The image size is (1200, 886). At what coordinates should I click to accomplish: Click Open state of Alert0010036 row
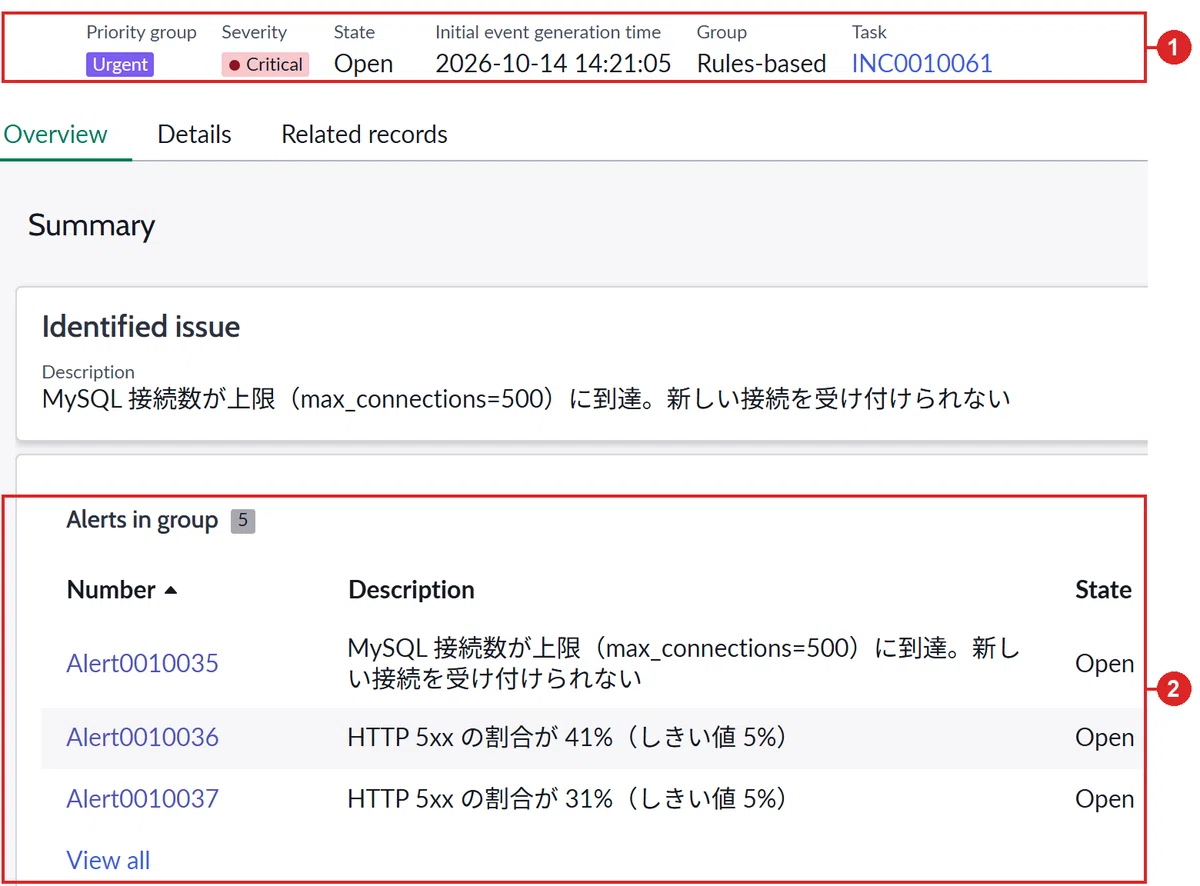[1104, 737]
